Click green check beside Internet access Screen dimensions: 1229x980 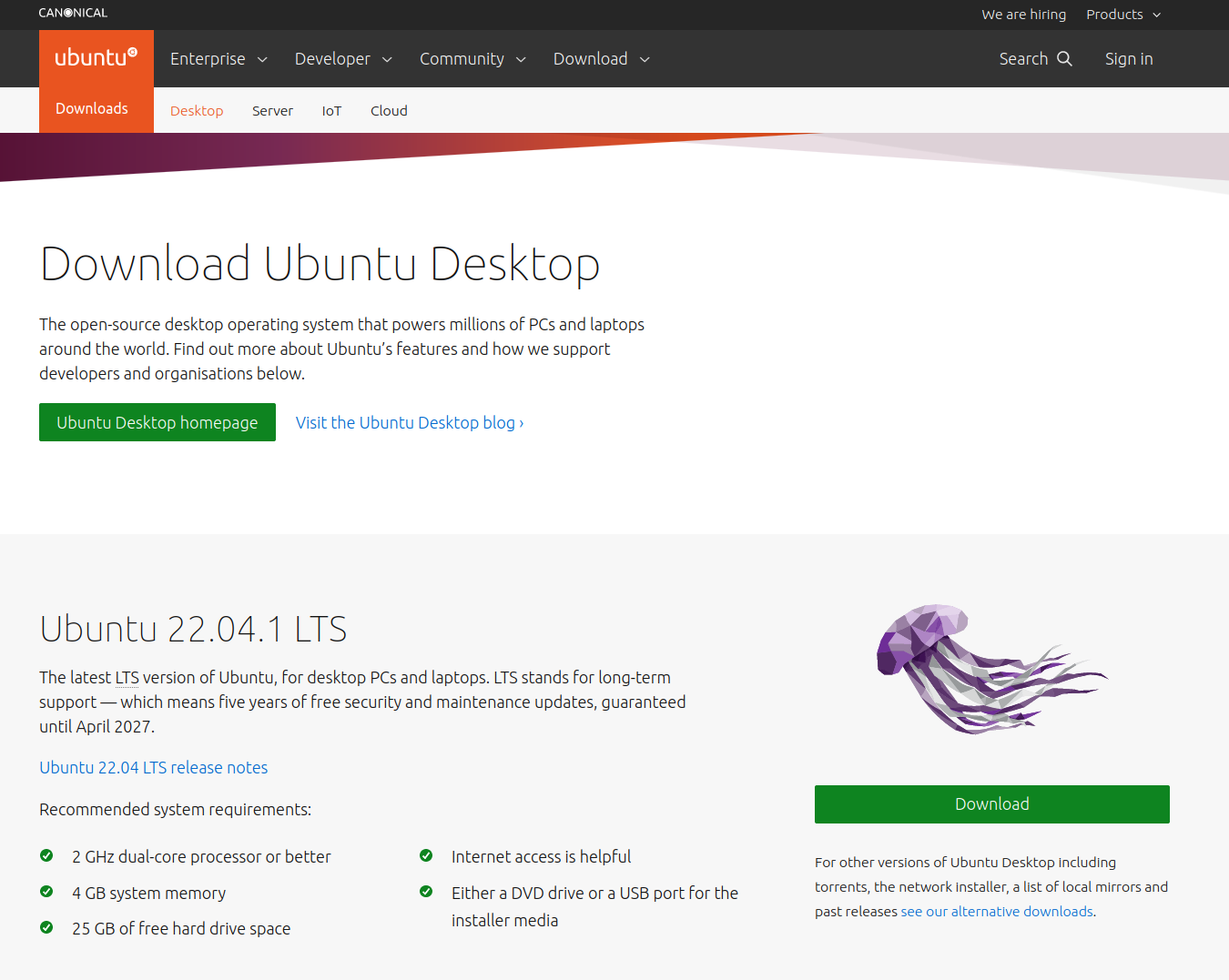click(x=426, y=855)
